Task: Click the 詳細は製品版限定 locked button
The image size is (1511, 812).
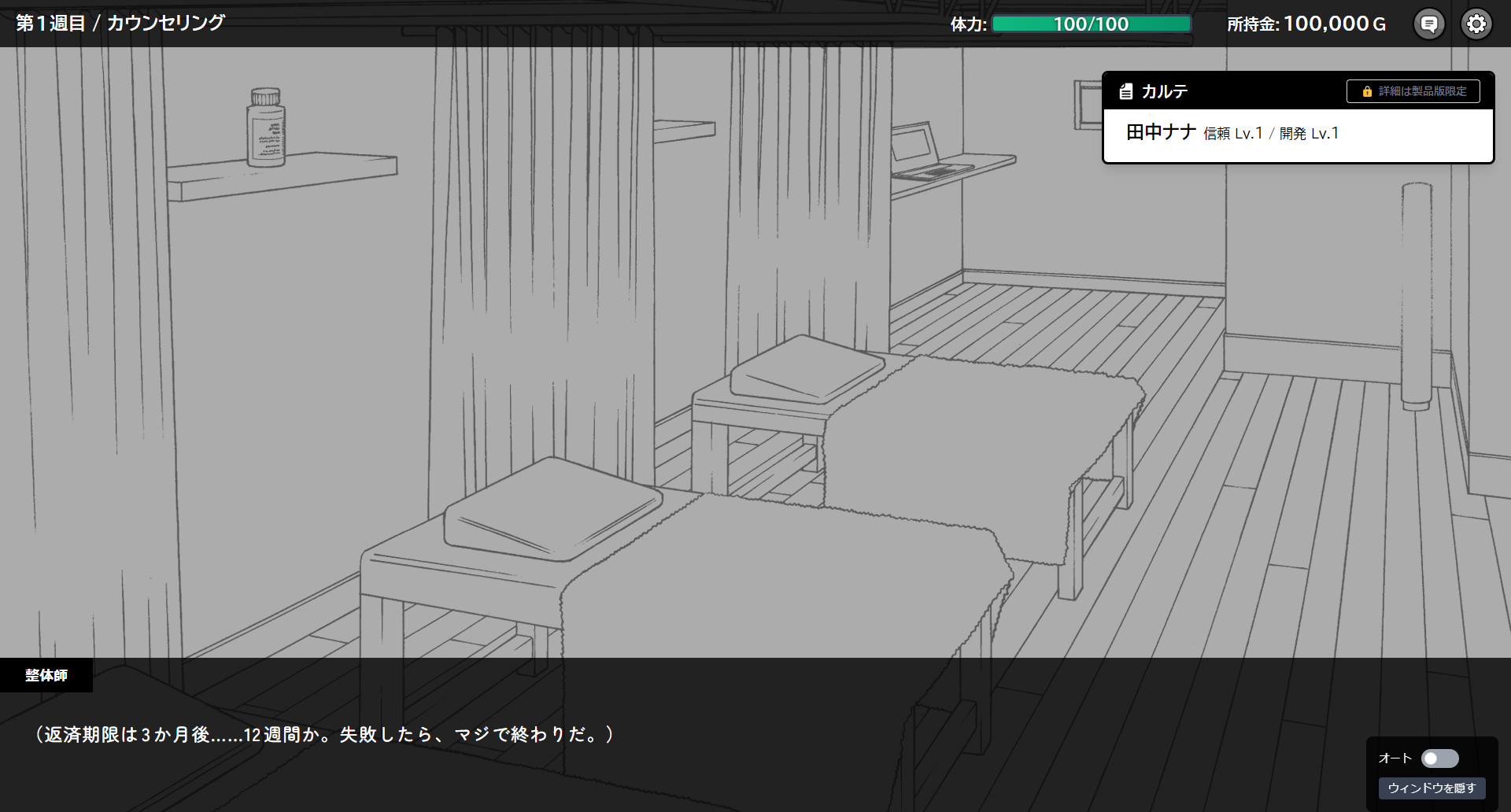Action: pyautogui.click(x=1413, y=91)
